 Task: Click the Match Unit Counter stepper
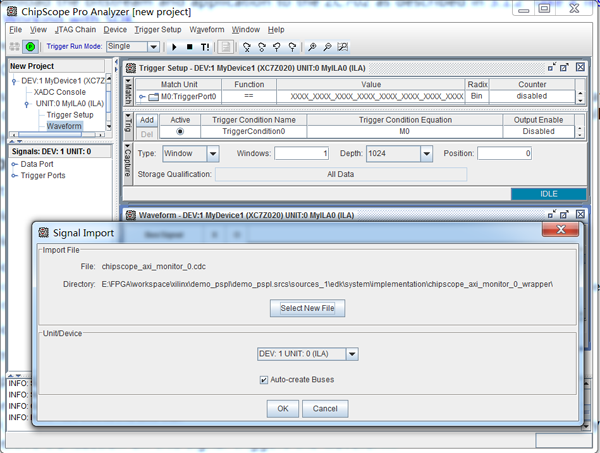click(580, 97)
